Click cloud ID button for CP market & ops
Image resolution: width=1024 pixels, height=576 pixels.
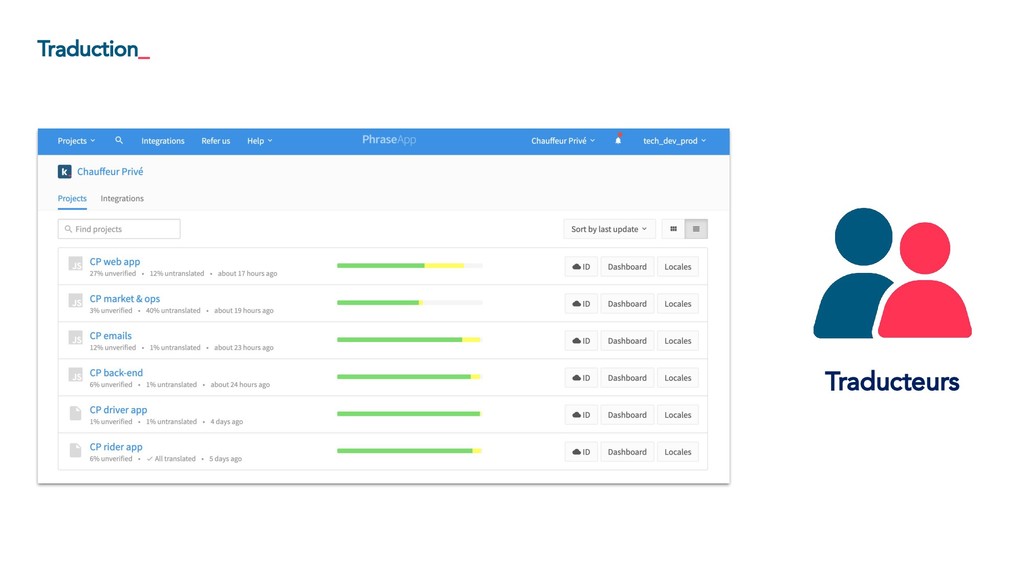coord(581,304)
